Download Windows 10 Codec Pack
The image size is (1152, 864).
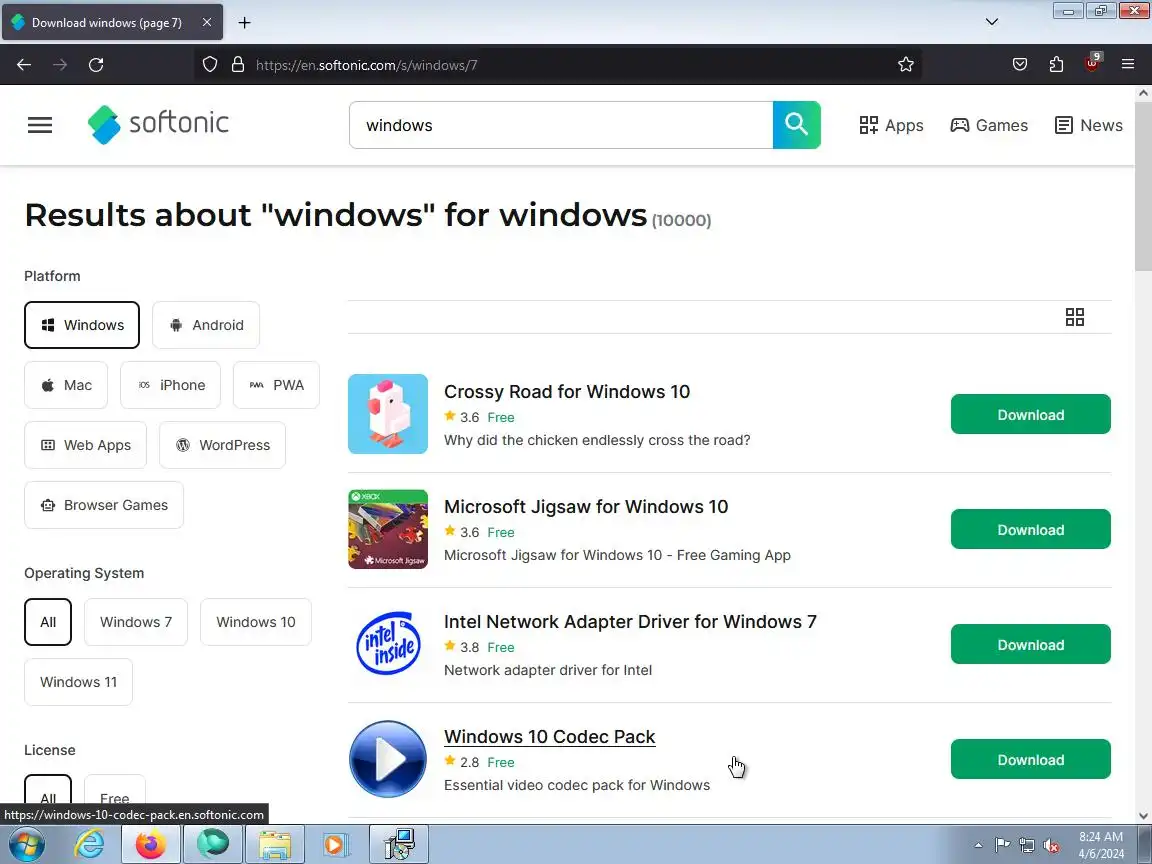(1031, 760)
